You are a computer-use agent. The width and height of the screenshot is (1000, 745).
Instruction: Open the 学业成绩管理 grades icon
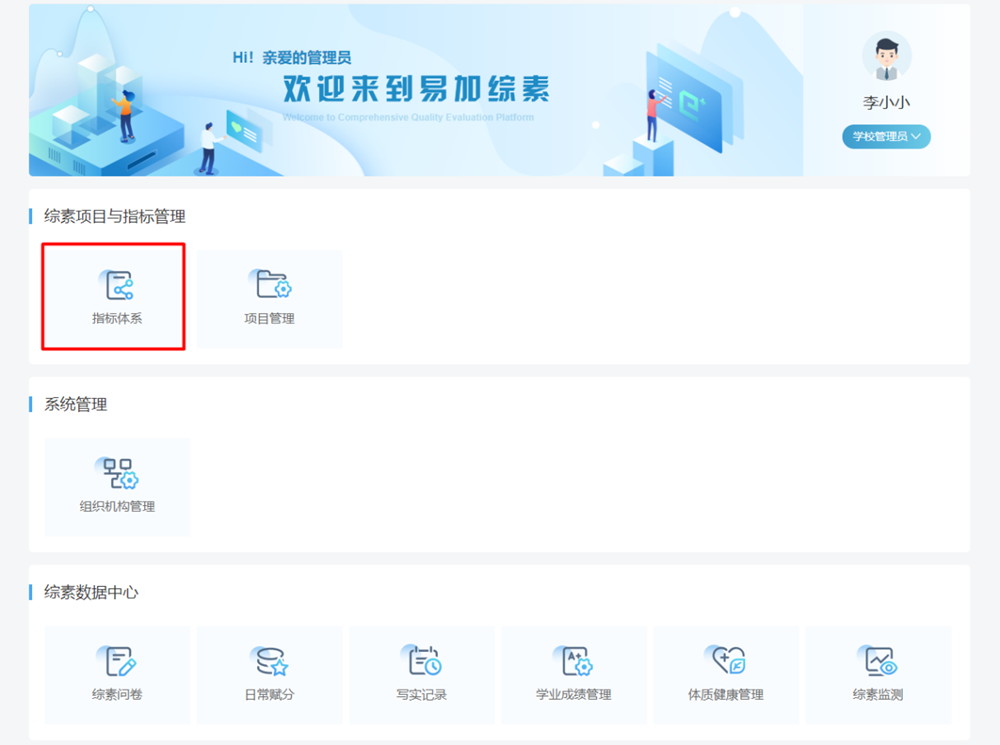click(573, 660)
